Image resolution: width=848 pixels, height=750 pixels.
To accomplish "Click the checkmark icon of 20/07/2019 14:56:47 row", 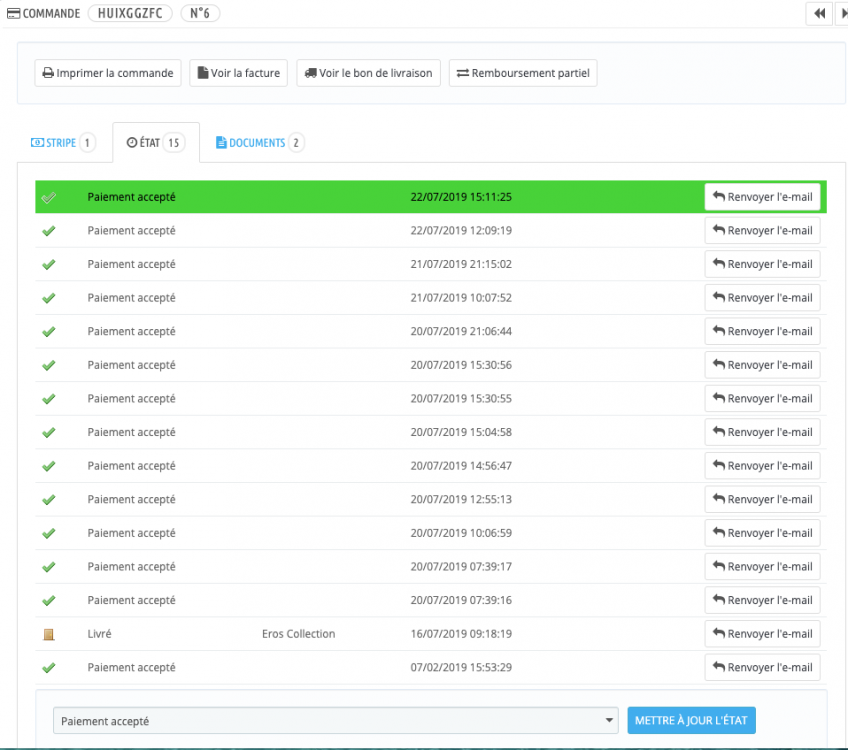I will (x=49, y=466).
